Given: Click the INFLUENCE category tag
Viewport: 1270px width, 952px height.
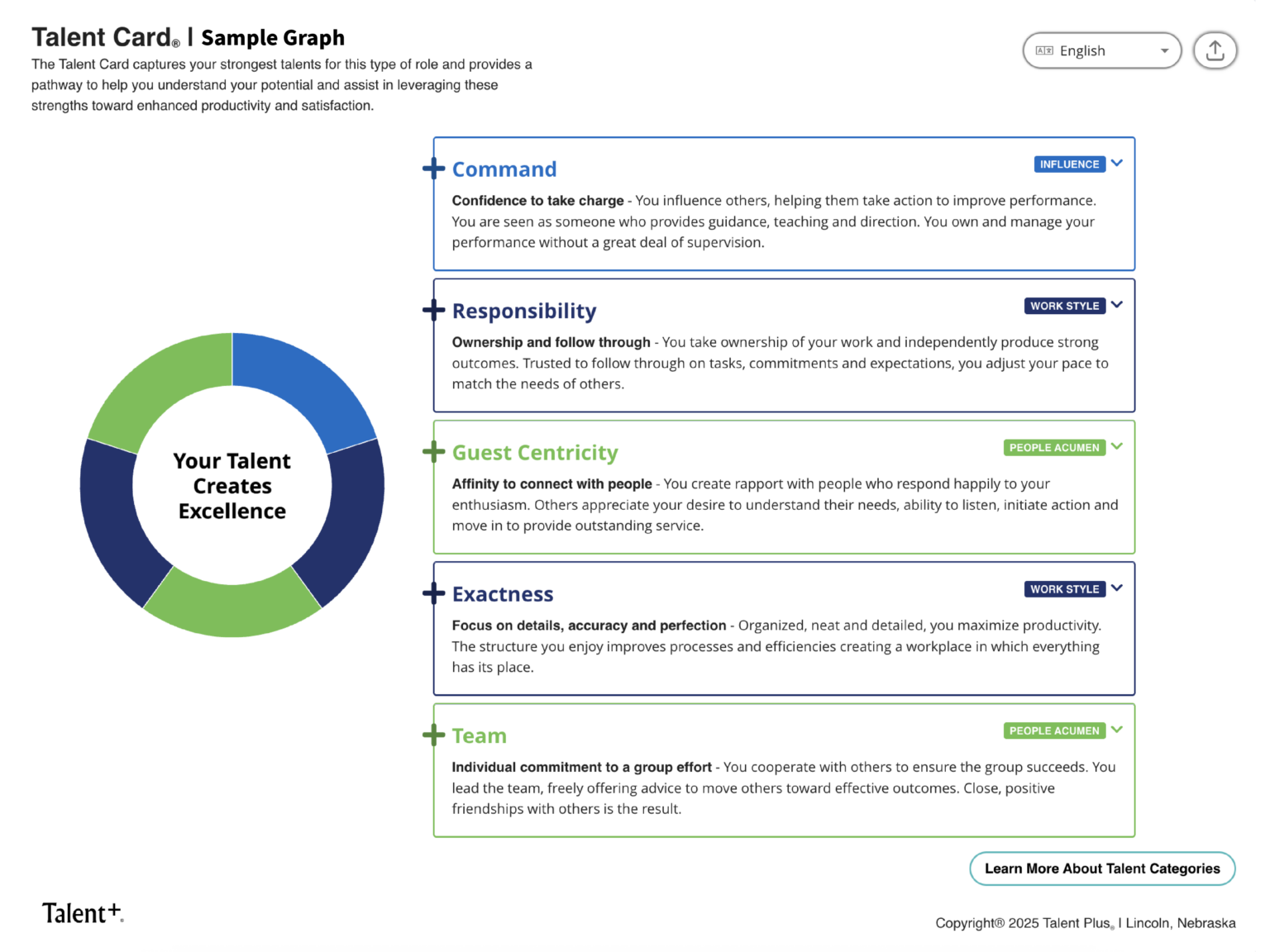Looking at the screenshot, I should click(x=1069, y=164).
